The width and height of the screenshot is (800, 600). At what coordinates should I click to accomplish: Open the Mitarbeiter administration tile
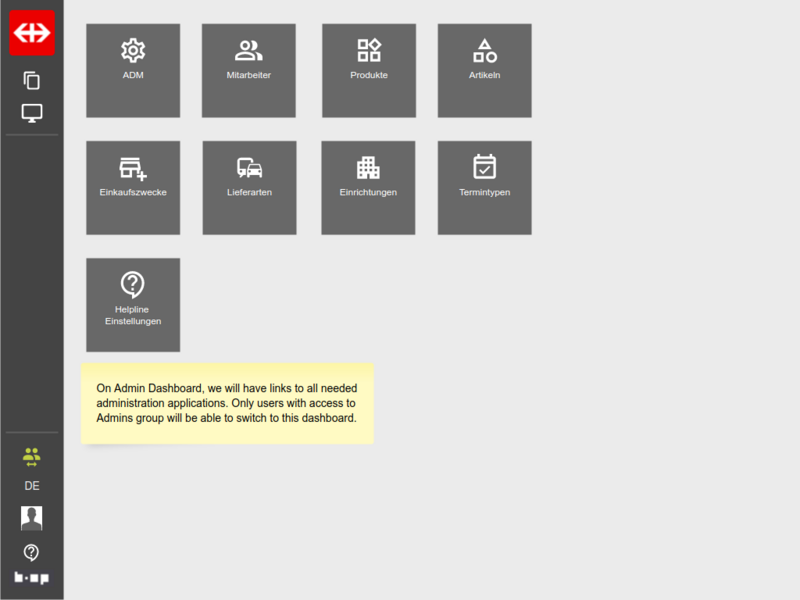tap(249, 70)
